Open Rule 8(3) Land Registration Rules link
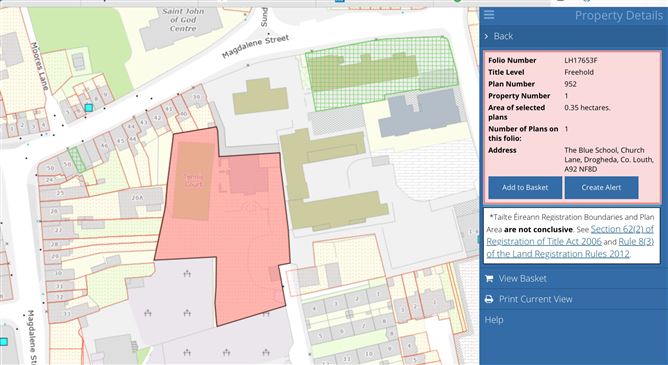 (558, 247)
